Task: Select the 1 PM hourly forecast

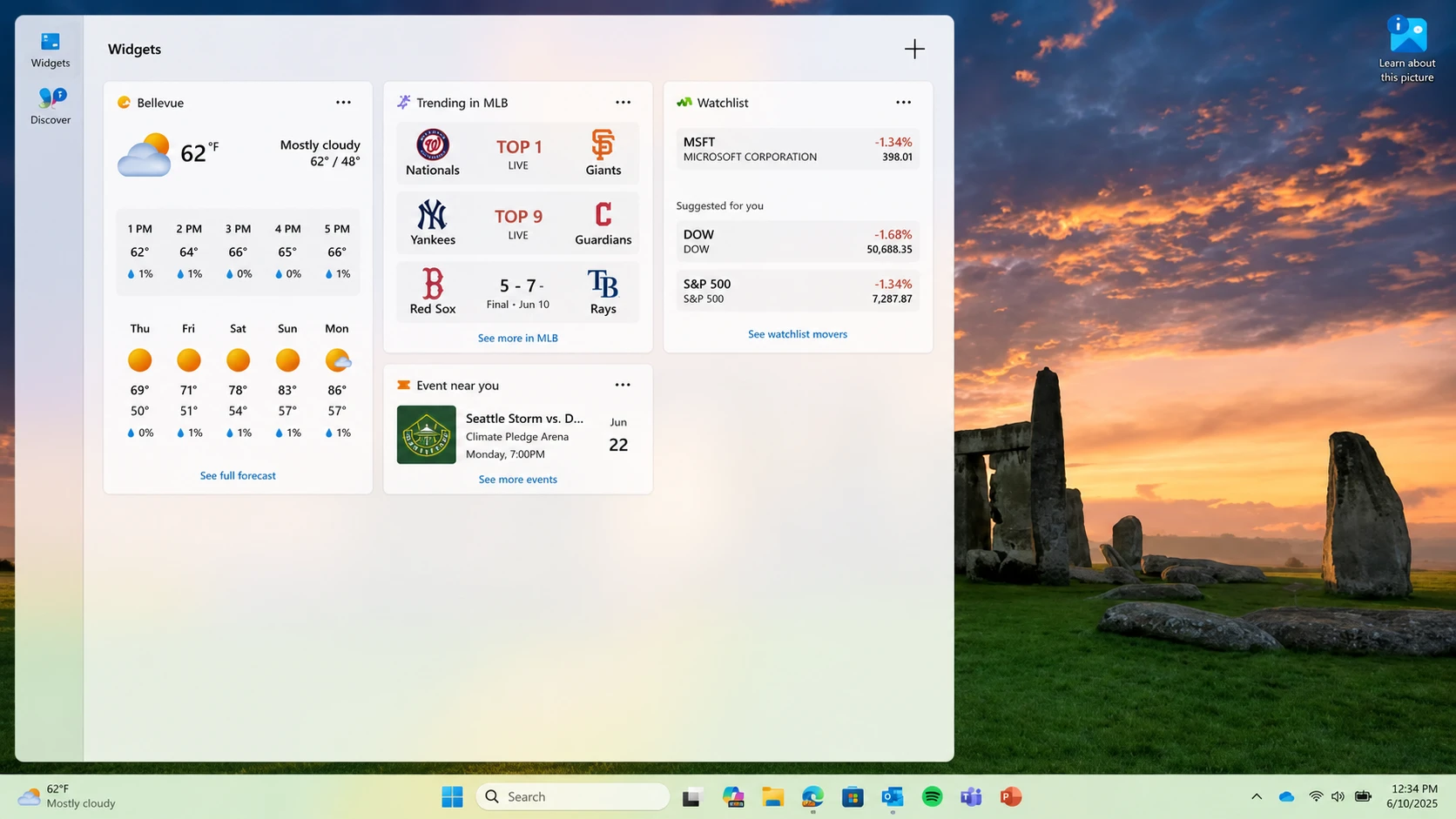Action: coord(139,252)
